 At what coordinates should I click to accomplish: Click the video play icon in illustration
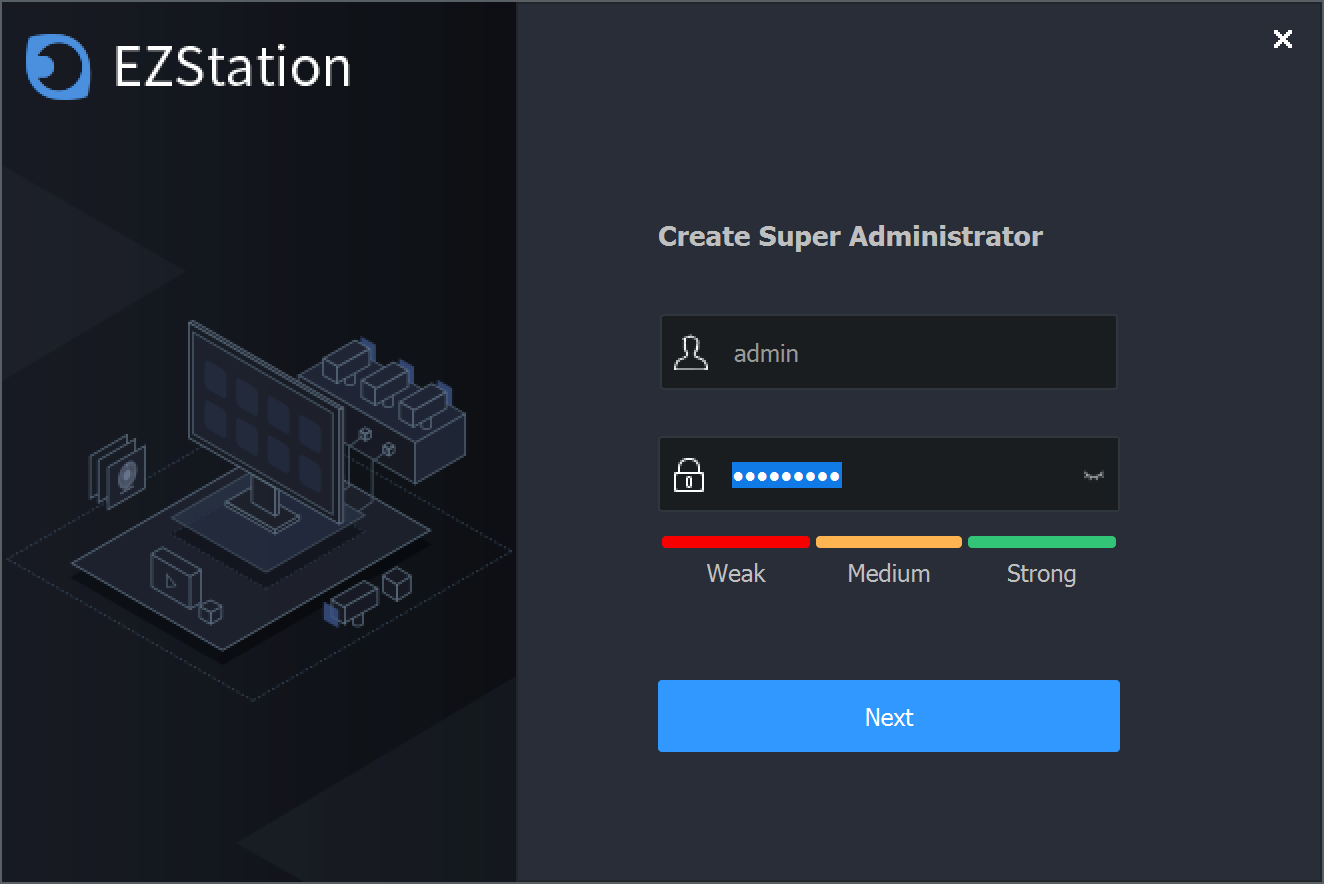[174, 578]
